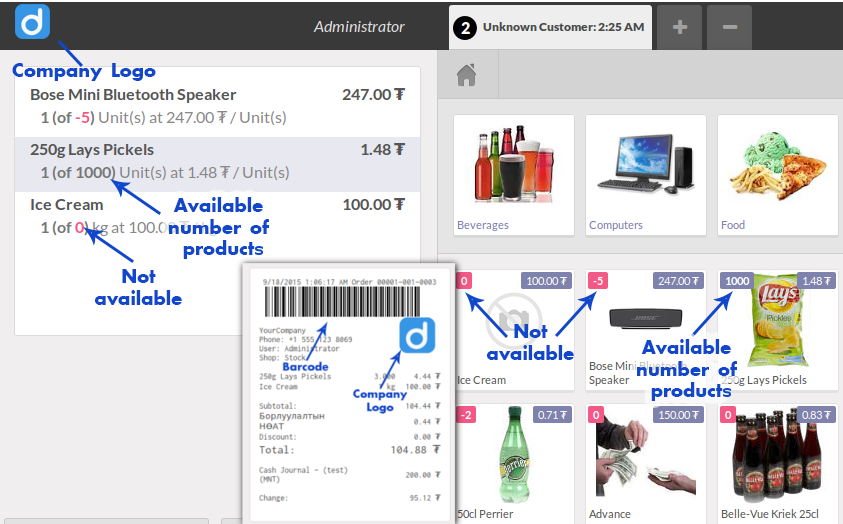Click the 247.00 price tag on Bose Speaker
The height and width of the screenshot is (524, 843).
pyautogui.click(x=678, y=281)
